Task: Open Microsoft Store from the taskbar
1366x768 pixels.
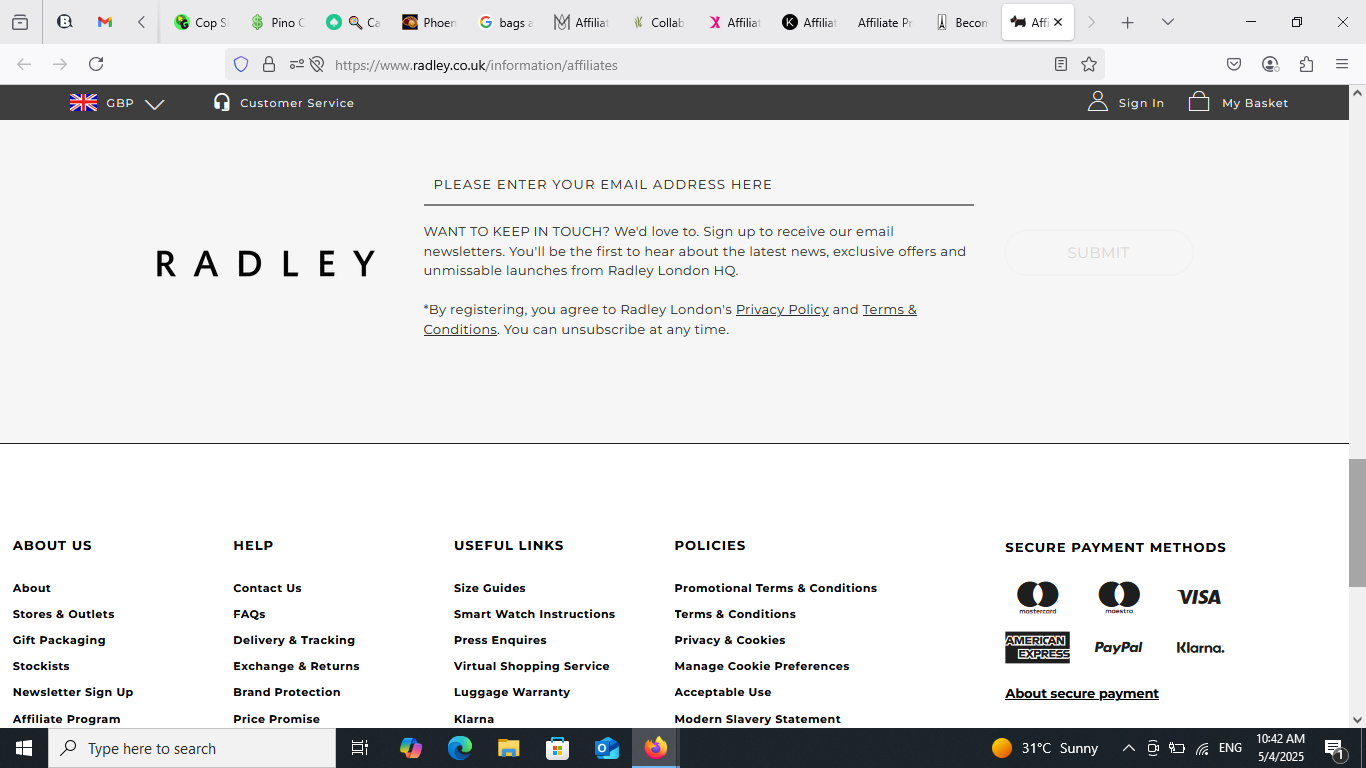Action: pyautogui.click(x=558, y=748)
